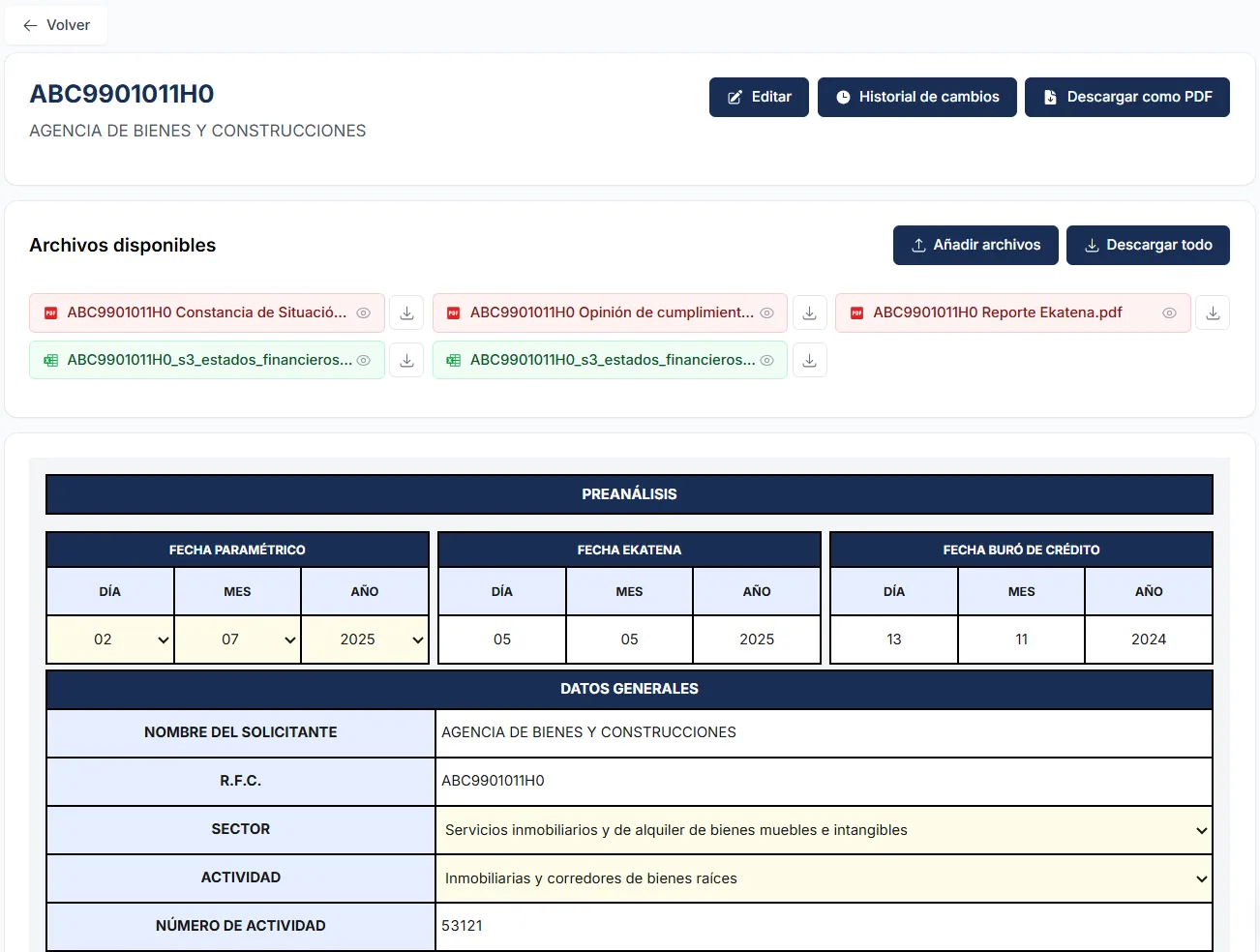Click Añadir archivos to upload files
This screenshot has height=952, width=1260.
click(x=975, y=245)
